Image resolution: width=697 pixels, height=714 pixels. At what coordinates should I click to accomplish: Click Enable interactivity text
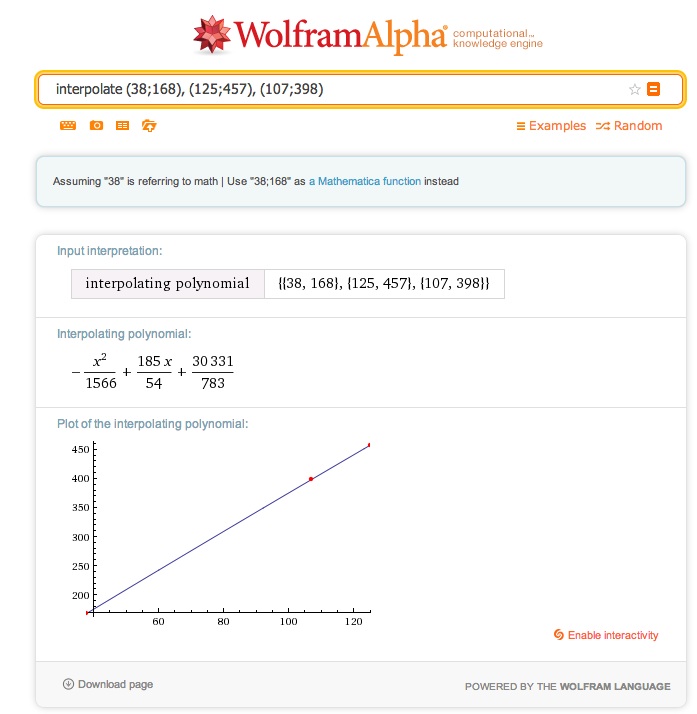point(613,635)
